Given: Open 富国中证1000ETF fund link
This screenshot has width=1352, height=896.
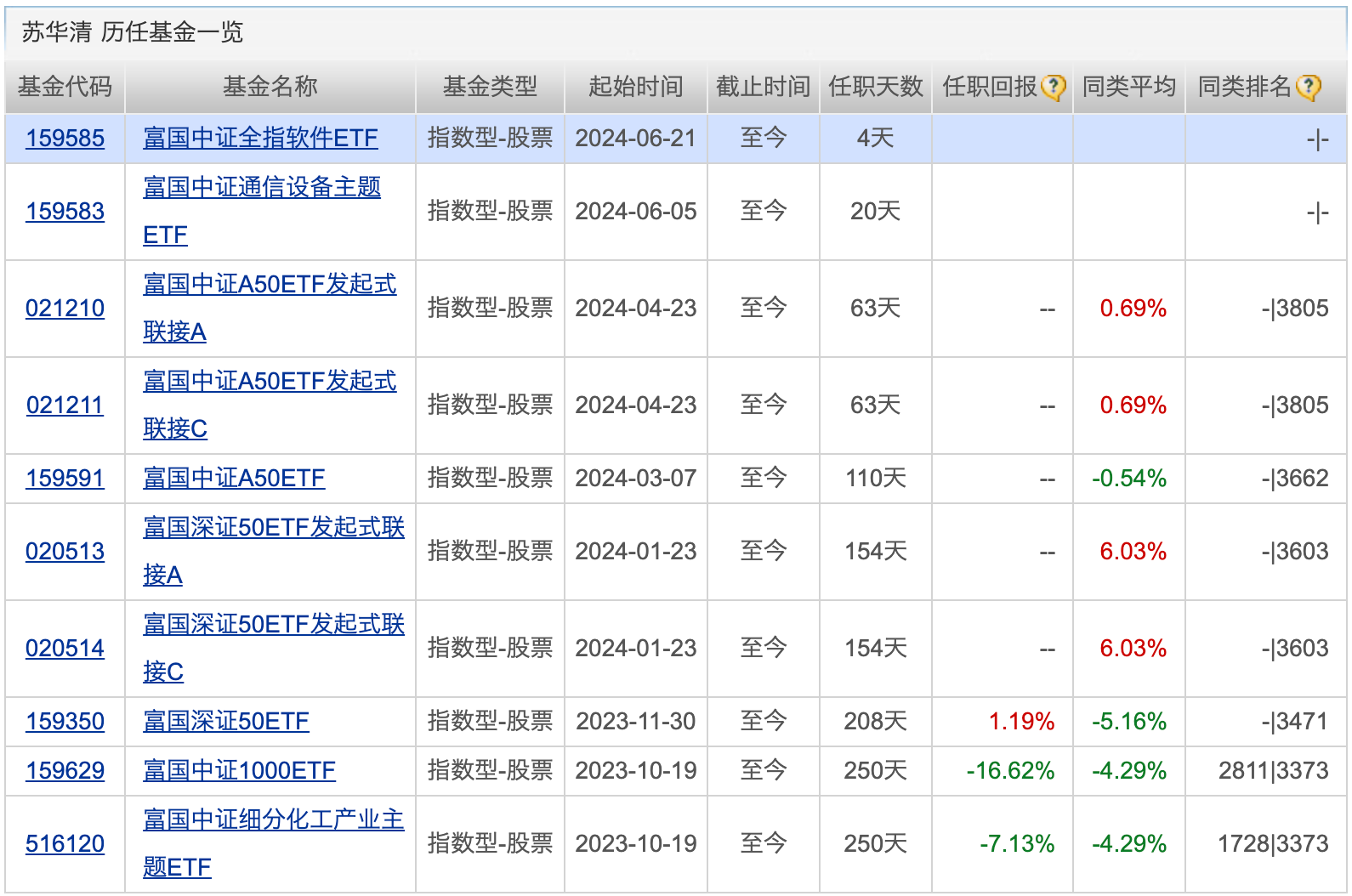Looking at the screenshot, I should [239, 770].
